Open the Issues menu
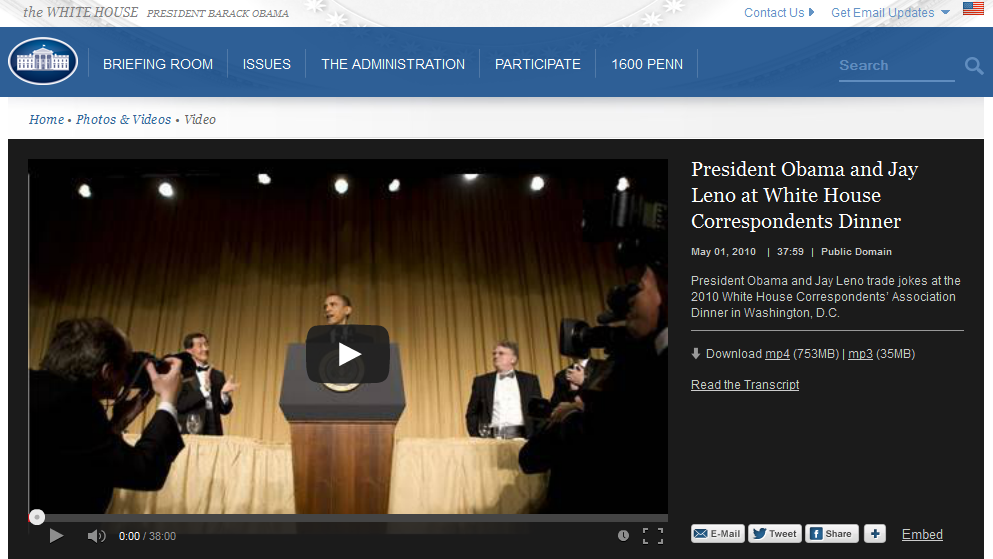 (267, 64)
